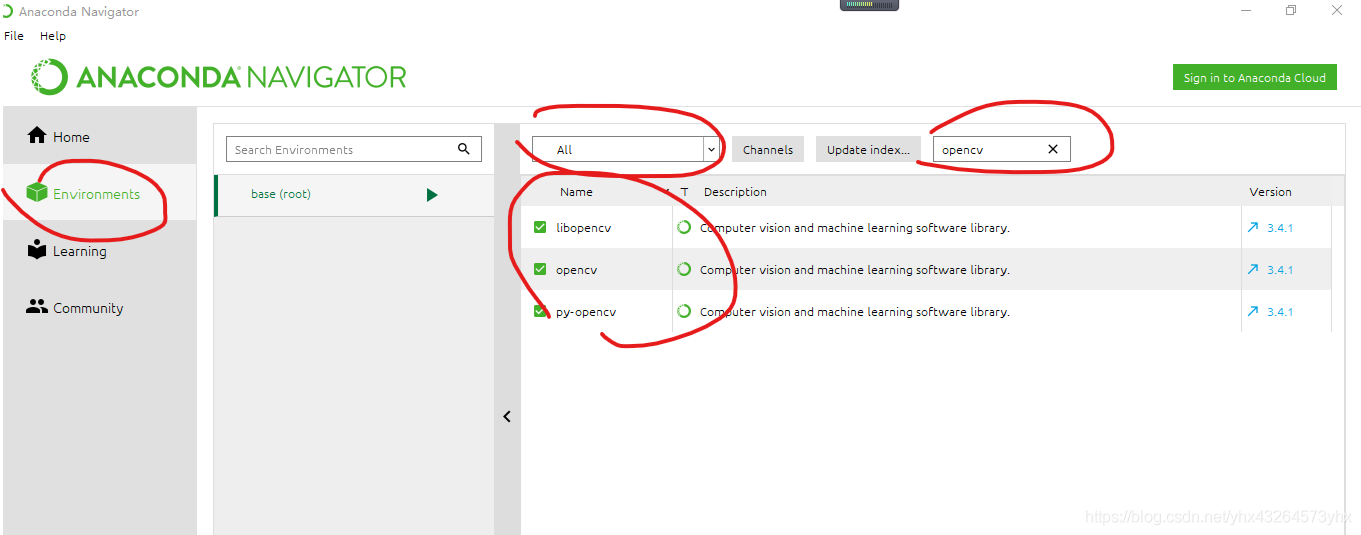The width and height of the screenshot is (1361, 535).
Task: Click the py-opencv package name
Action: pyautogui.click(x=586, y=312)
